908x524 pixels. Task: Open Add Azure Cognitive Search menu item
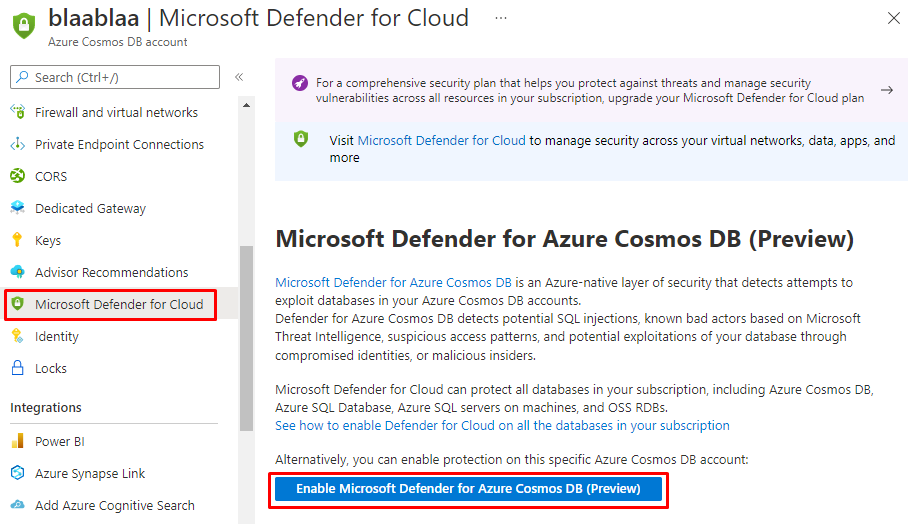[114, 505]
